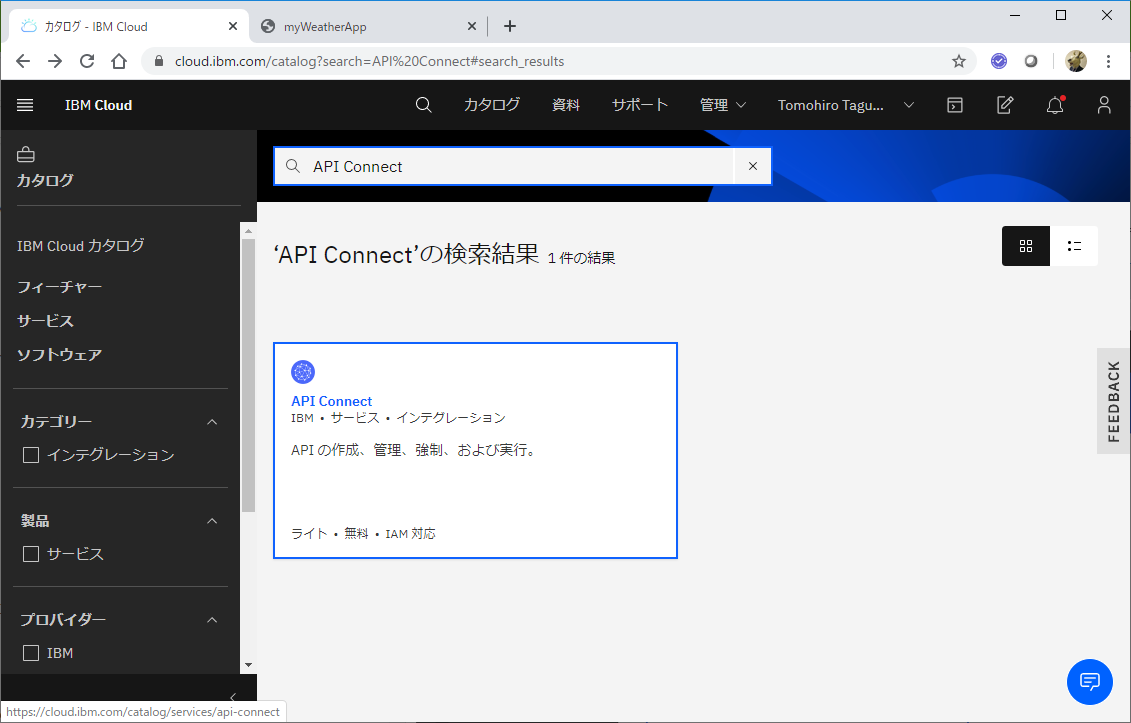Open IBM Cloud カタログ sidebar link
This screenshot has height=723, width=1131.
click(81, 246)
